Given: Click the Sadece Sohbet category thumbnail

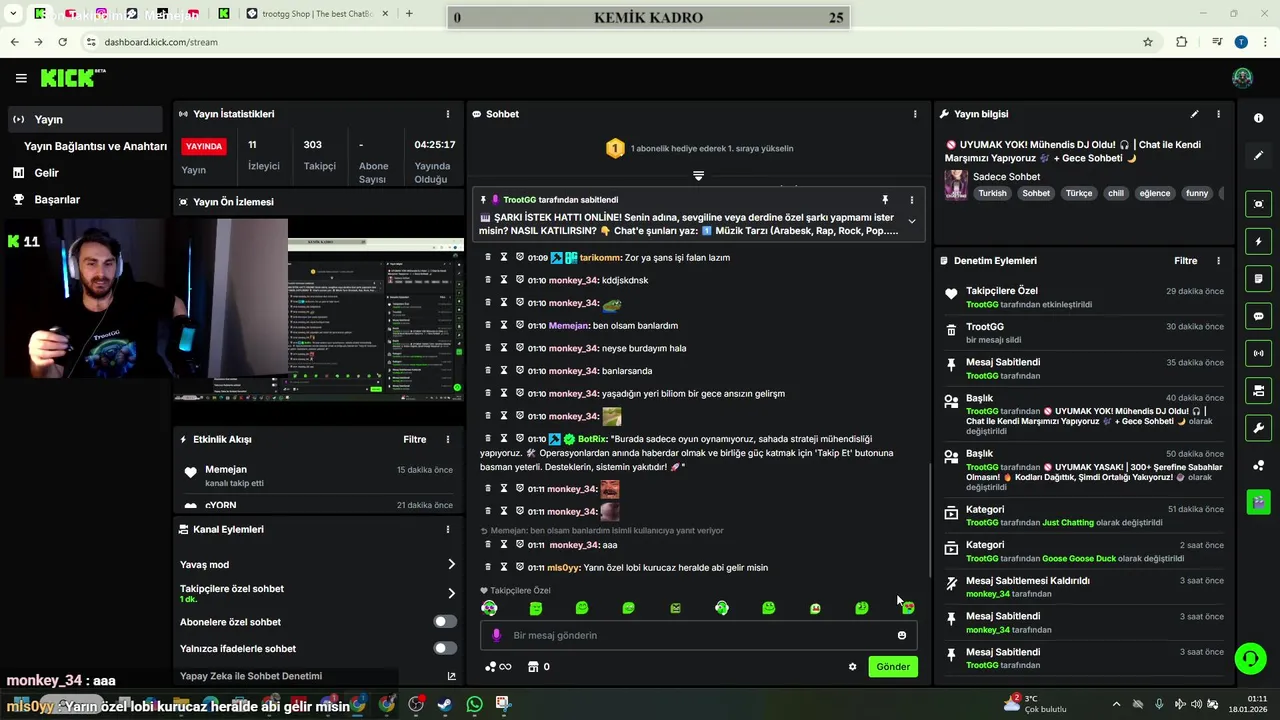Looking at the screenshot, I should tap(956, 185).
